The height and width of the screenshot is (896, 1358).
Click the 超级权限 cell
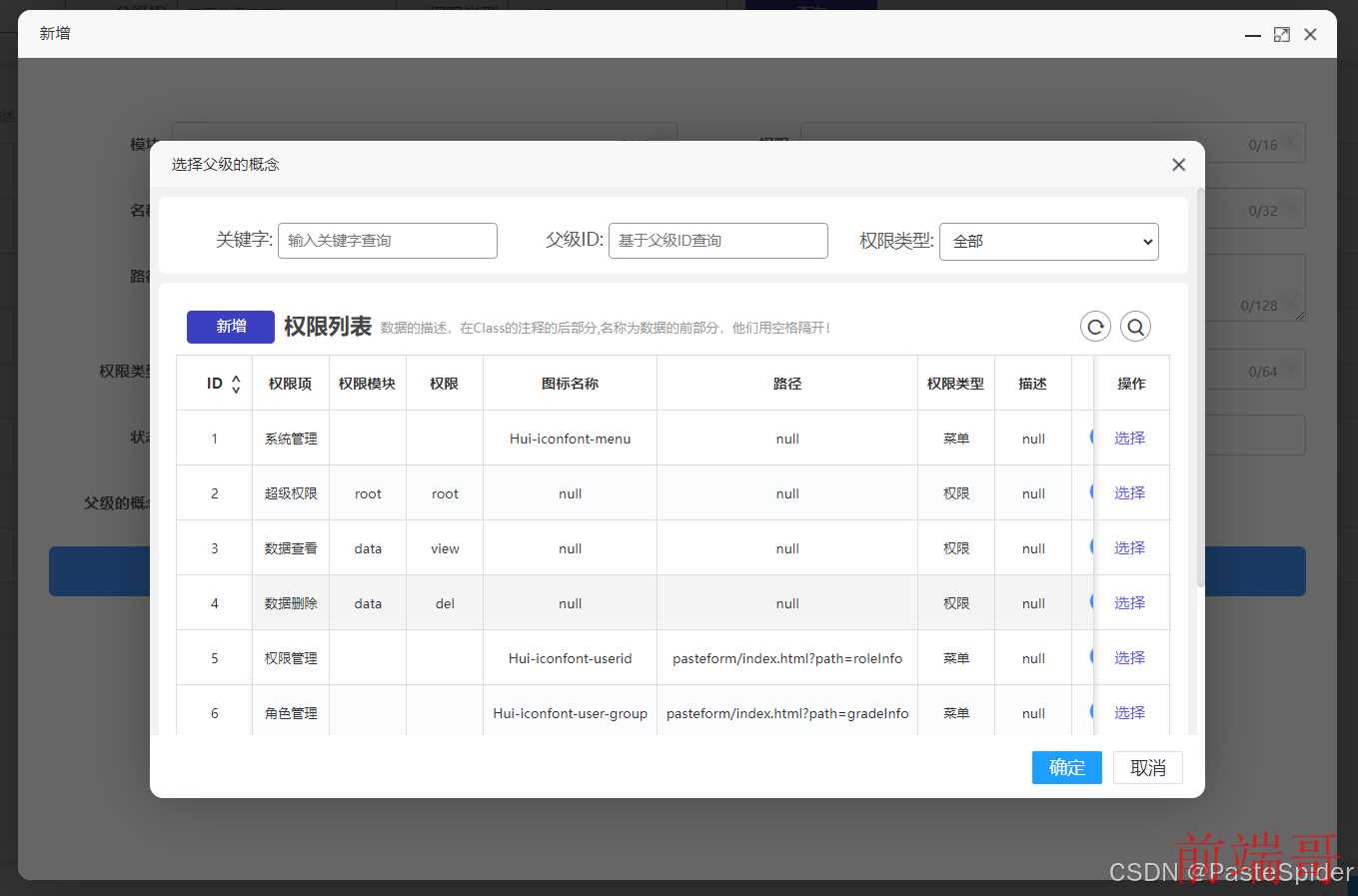coord(291,493)
